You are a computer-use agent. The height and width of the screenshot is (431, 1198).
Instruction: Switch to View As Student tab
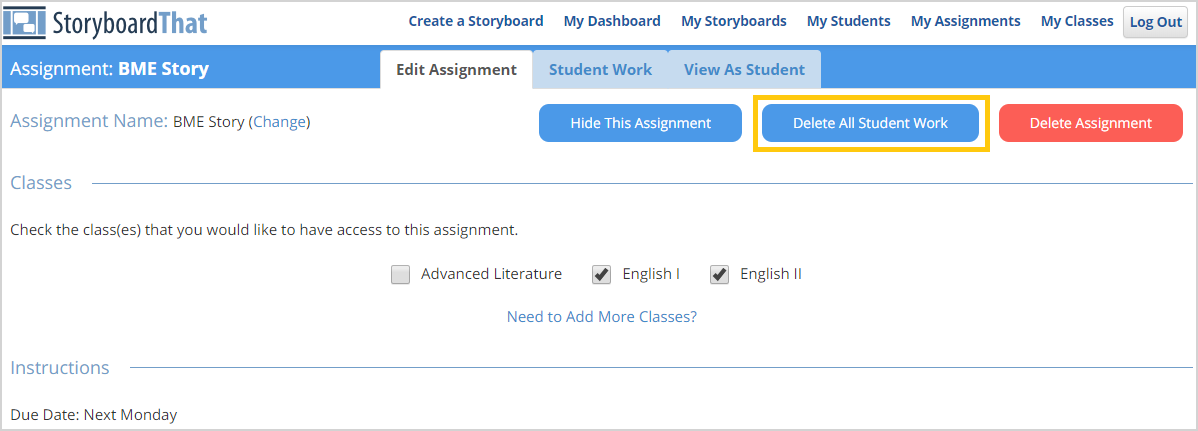tap(744, 70)
